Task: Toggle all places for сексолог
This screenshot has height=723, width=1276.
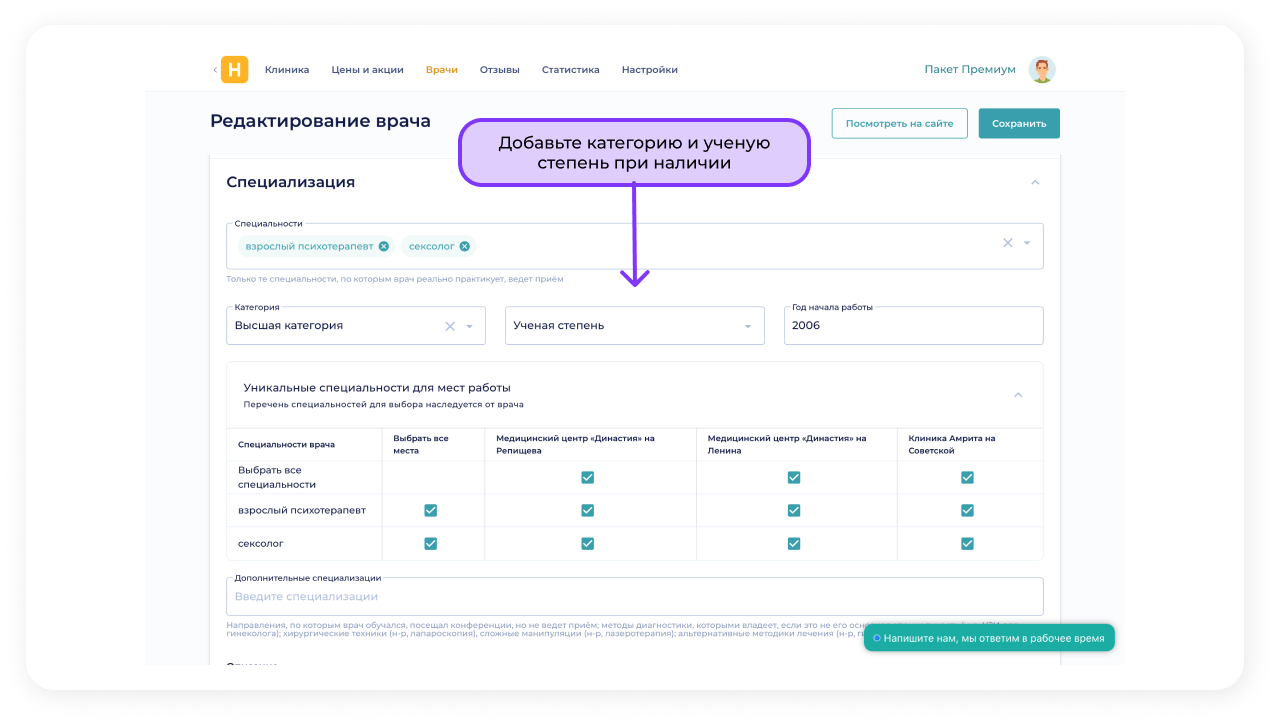Action: click(x=431, y=543)
